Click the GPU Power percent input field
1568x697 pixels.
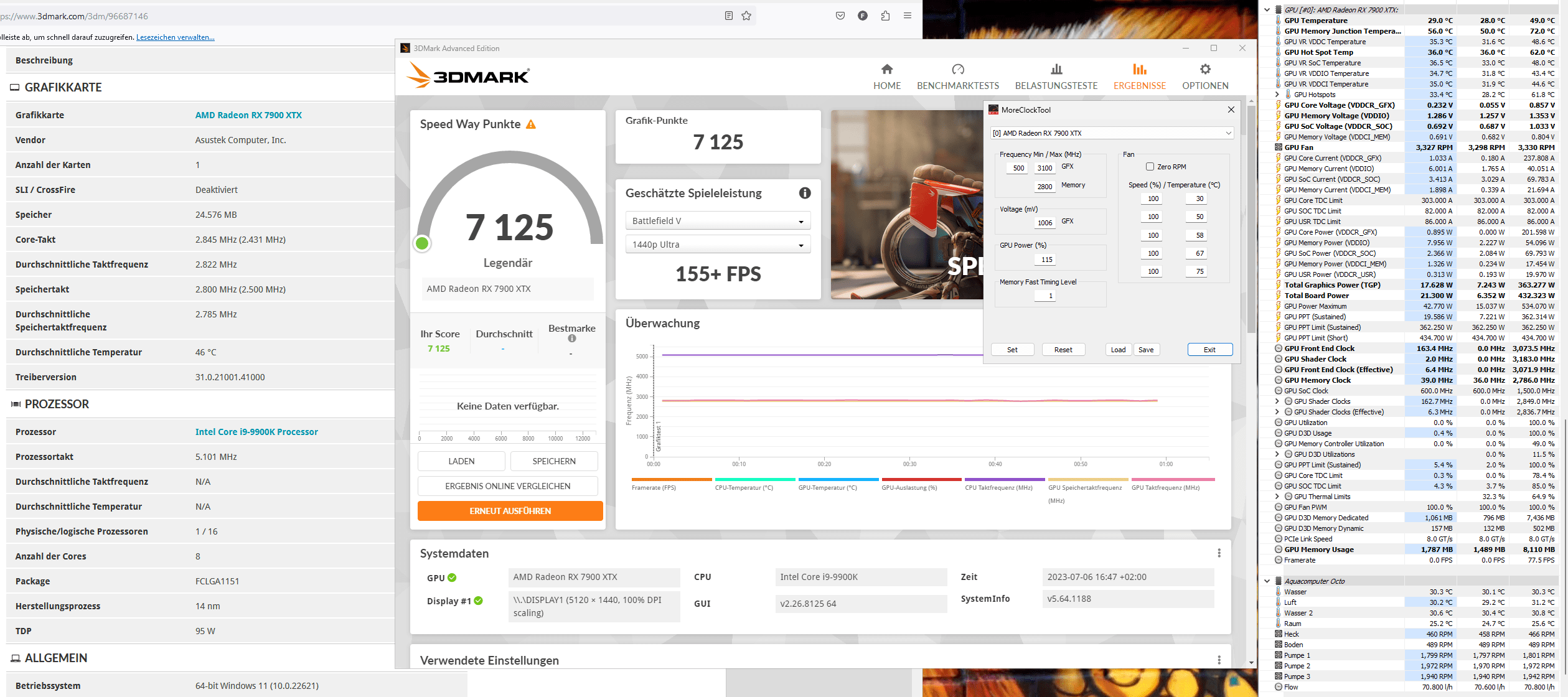coord(1046,260)
